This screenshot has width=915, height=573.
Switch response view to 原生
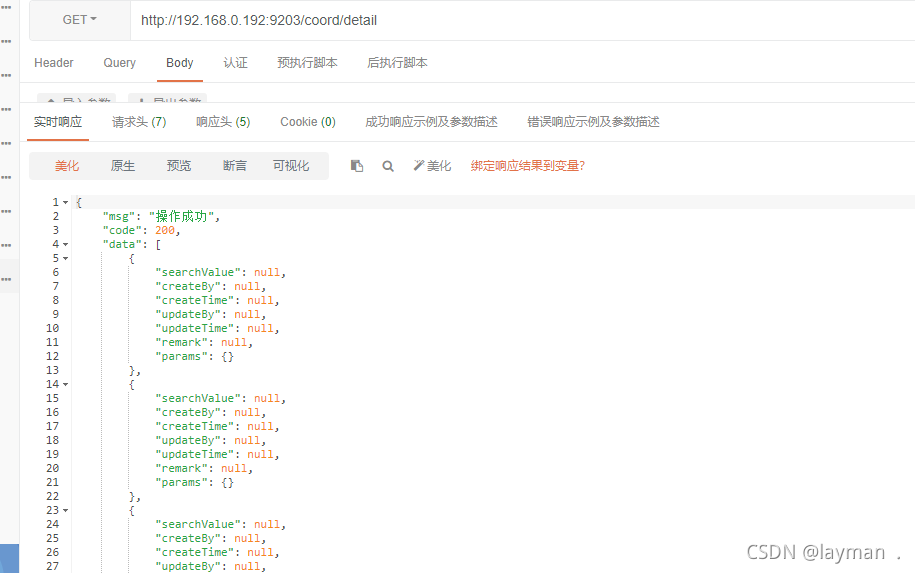pos(123,166)
